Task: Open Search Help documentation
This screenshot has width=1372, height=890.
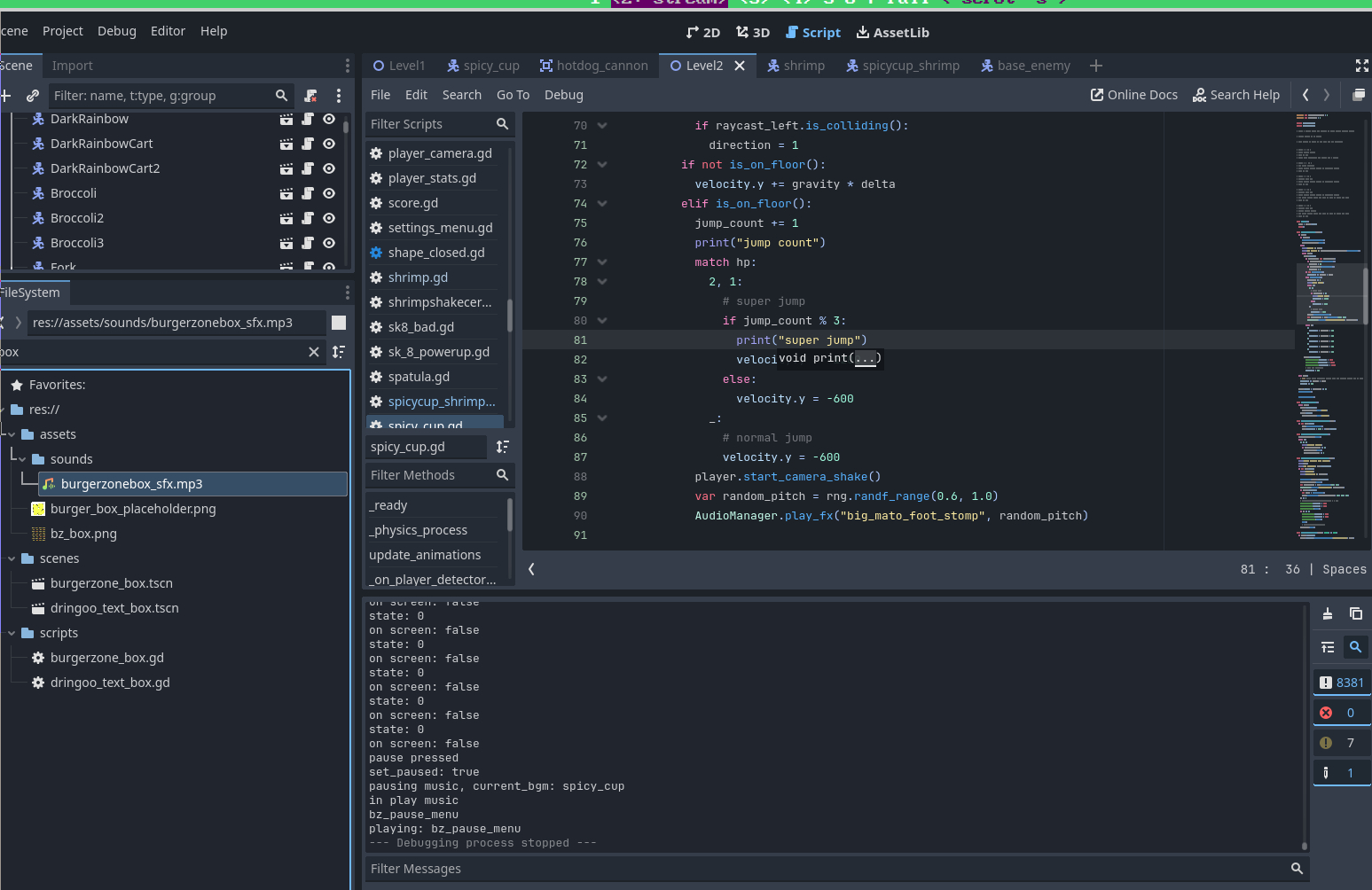Action: 1235,95
